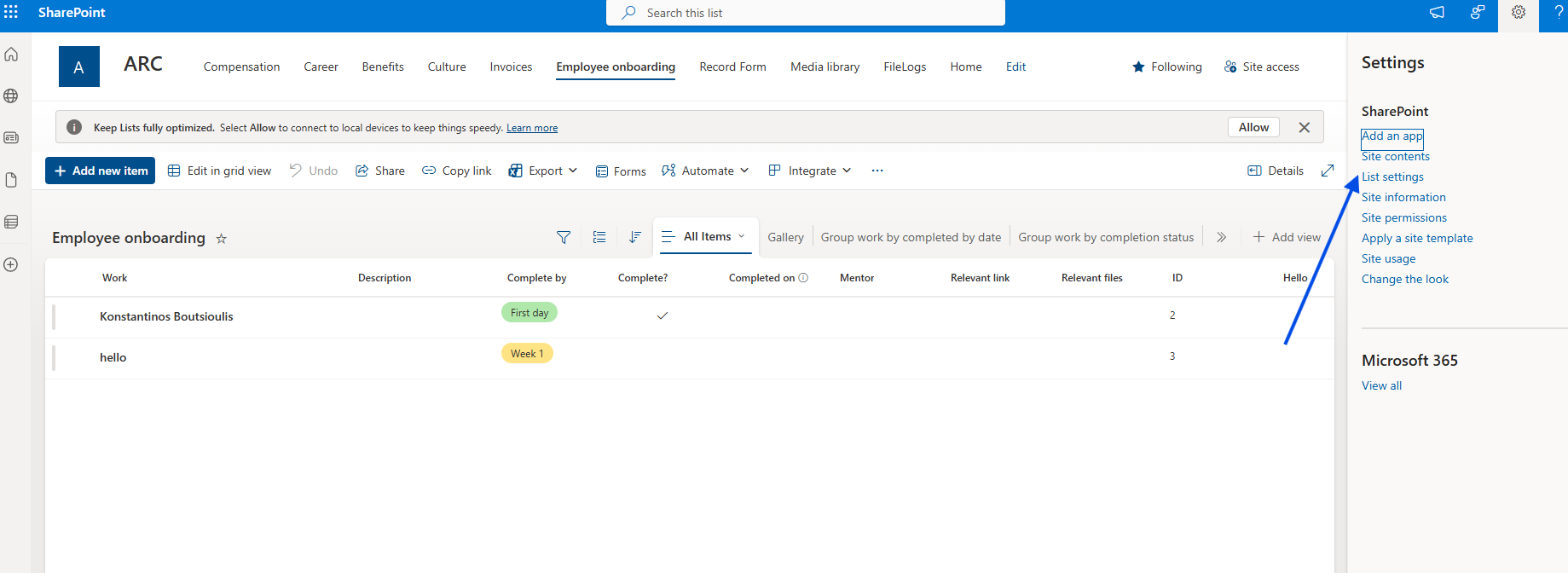Click the Add new item button
Viewport: 1568px width, 573px height.
pyautogui.click(x=101, y=171)
